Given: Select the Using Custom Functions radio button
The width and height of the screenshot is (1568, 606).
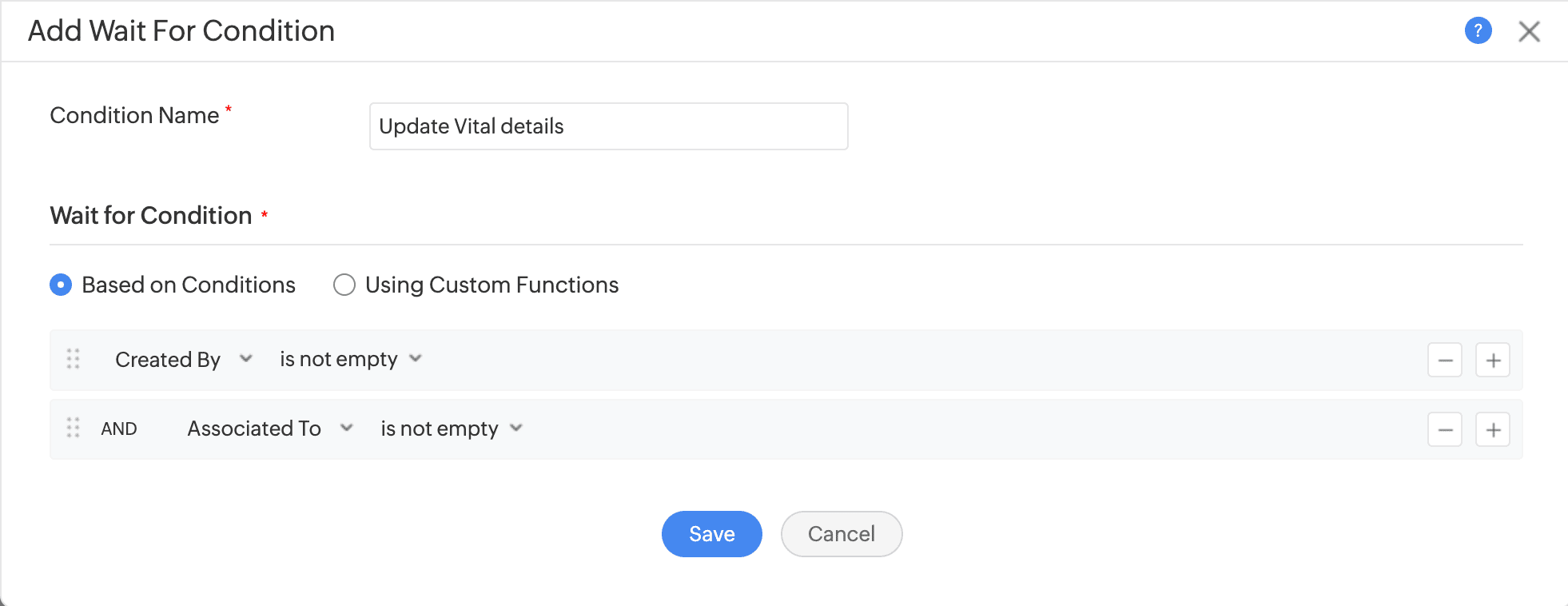Looking at the screenshot, I should (x=344, y=285).
